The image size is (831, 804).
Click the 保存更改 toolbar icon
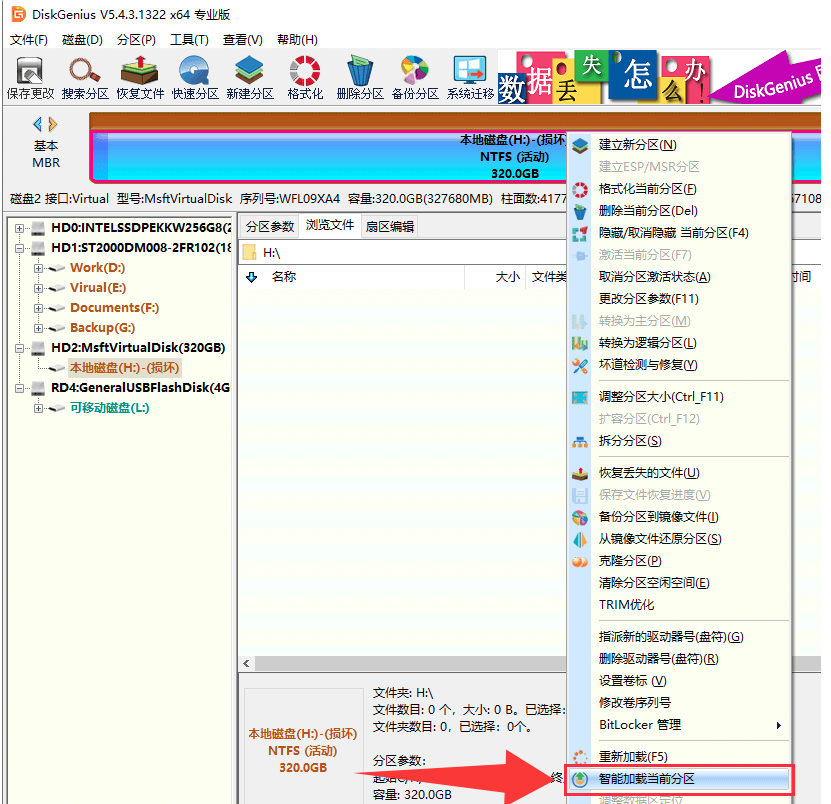[x=30, y=78]
